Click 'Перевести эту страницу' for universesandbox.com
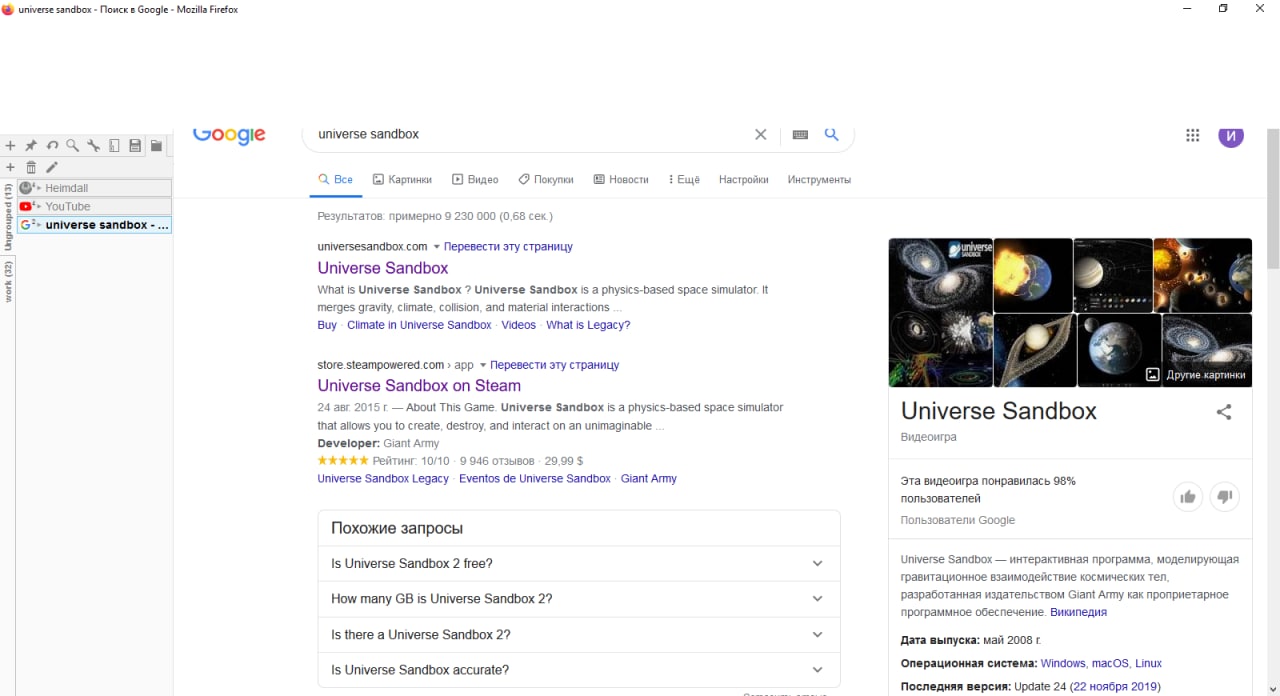This screenshot has height=696, width=1280. click(508, 247)
